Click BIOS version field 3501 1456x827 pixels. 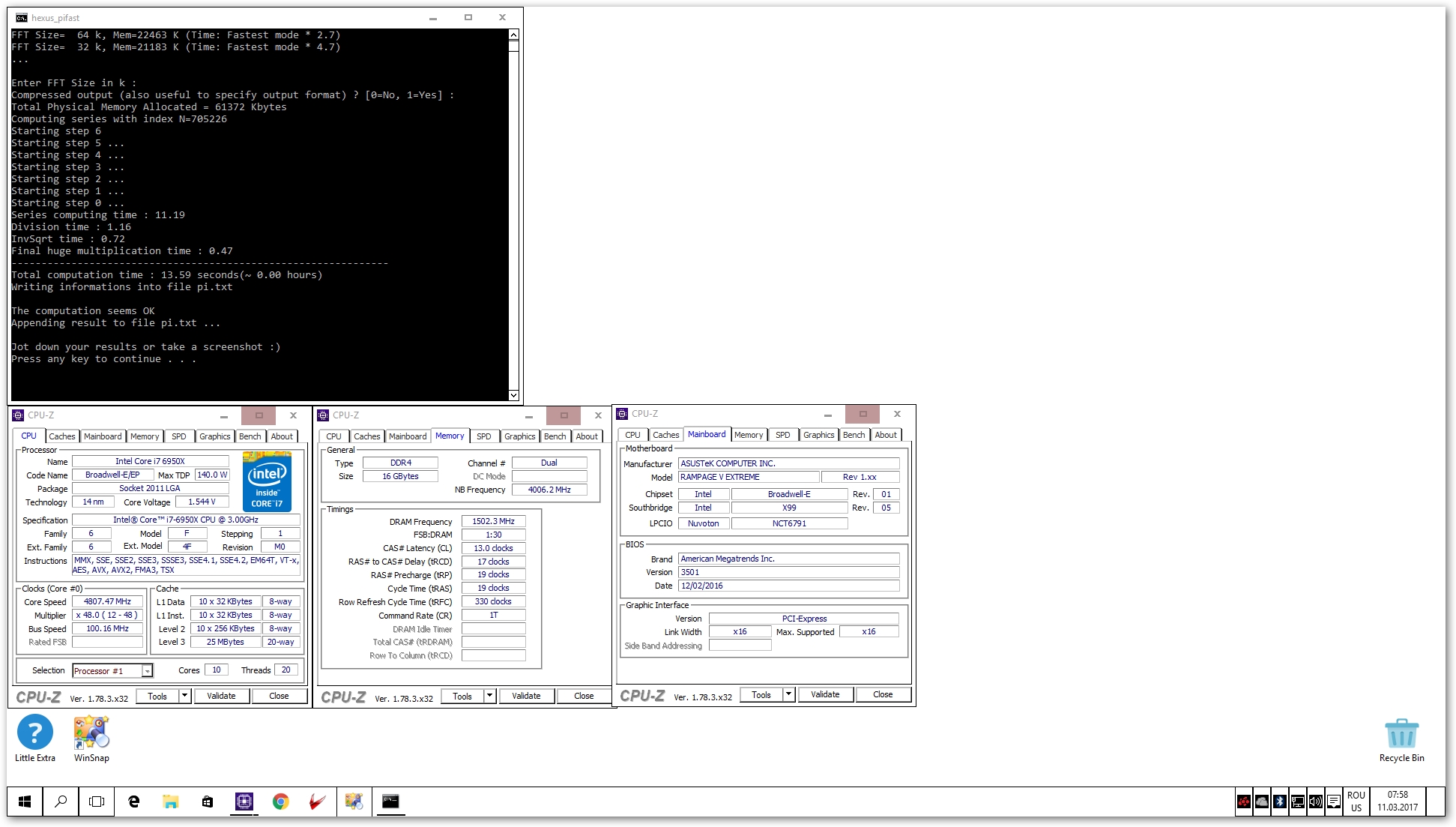tap(788, 573)
